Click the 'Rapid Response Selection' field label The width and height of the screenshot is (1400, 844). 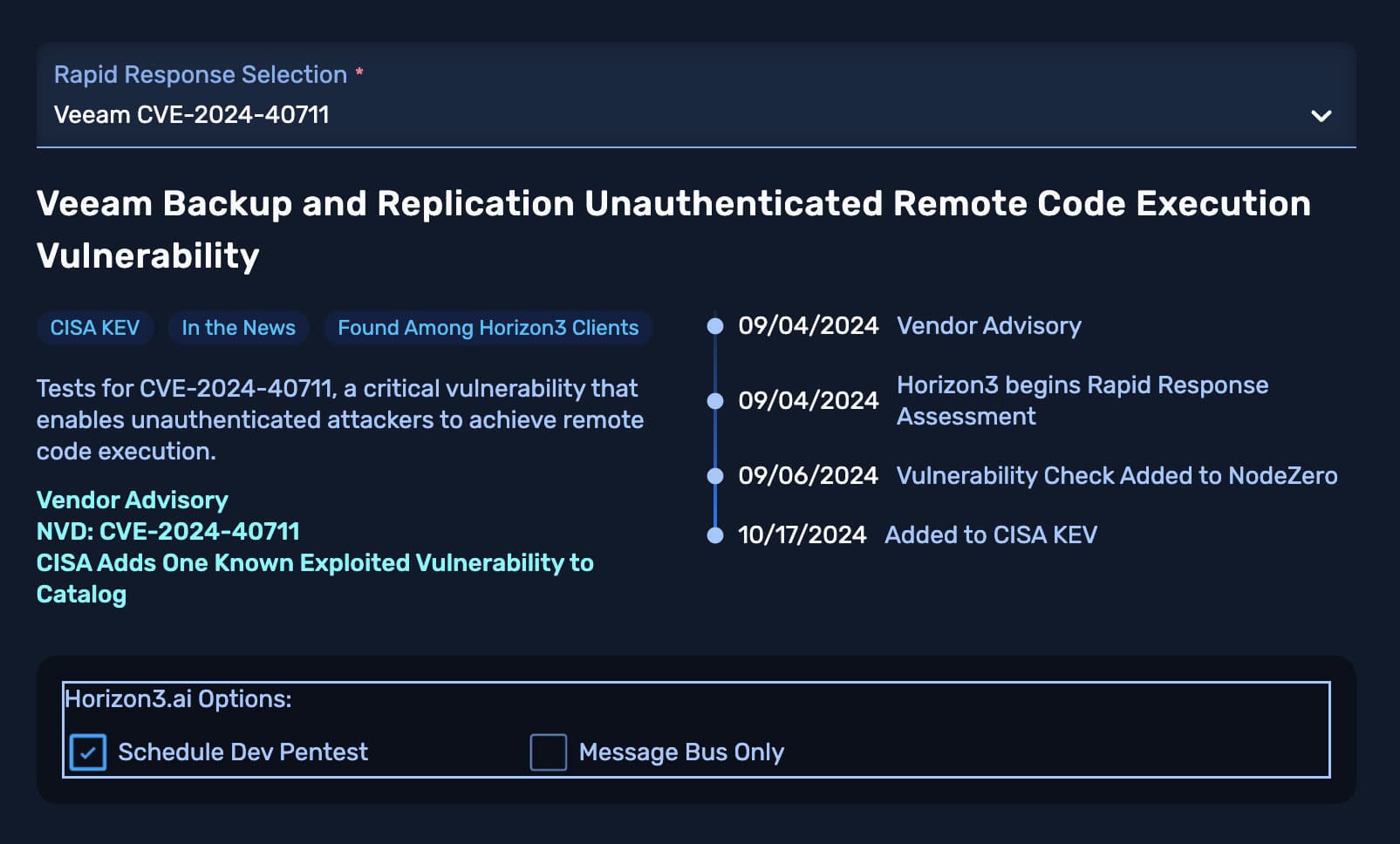[x=201, y=75]
